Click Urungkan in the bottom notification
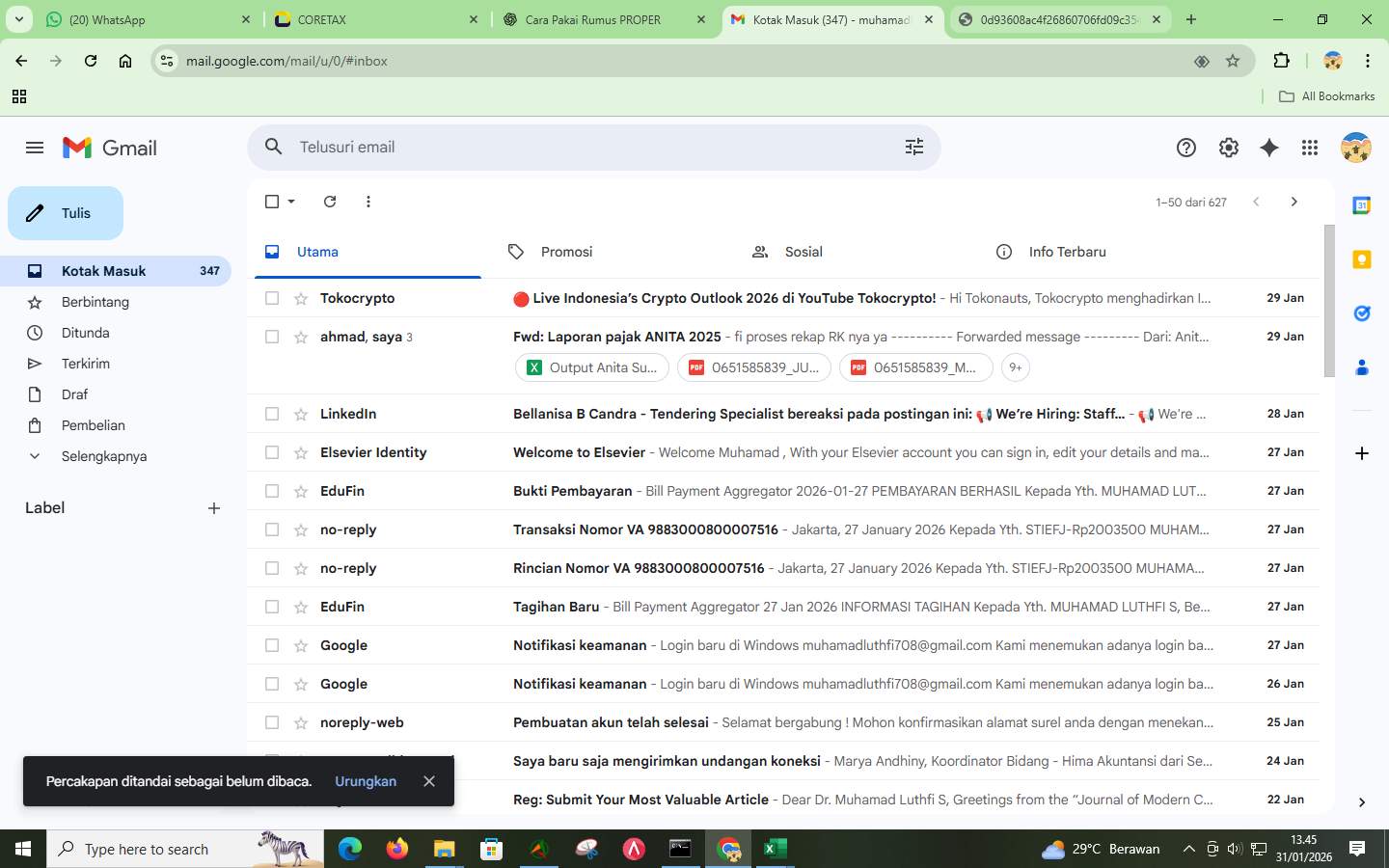Viewport: 1389px width, 868px height. pyautogui.click(x=365, y=781)
